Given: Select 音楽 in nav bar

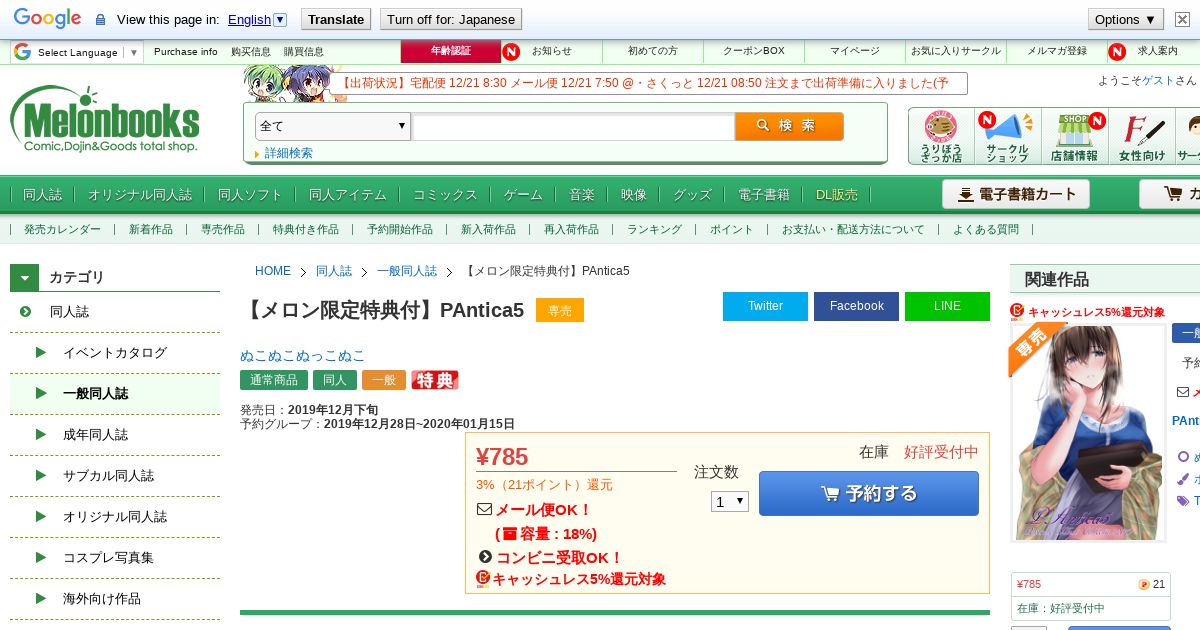Looking at the screenshot, I should pyautogui.click(x=582, y=195).
